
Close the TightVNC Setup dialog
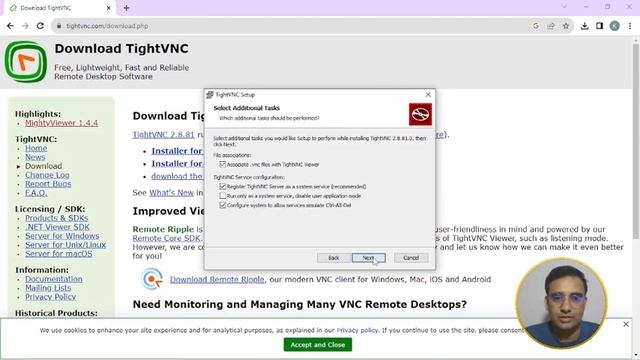pos(428,94)
